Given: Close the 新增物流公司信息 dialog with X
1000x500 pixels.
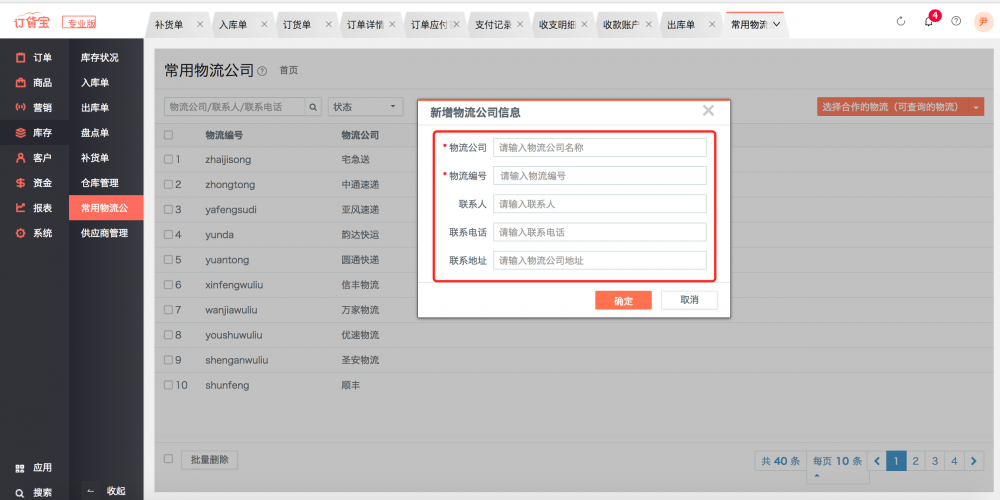Looking at the screenshot, I should point(708,110).
